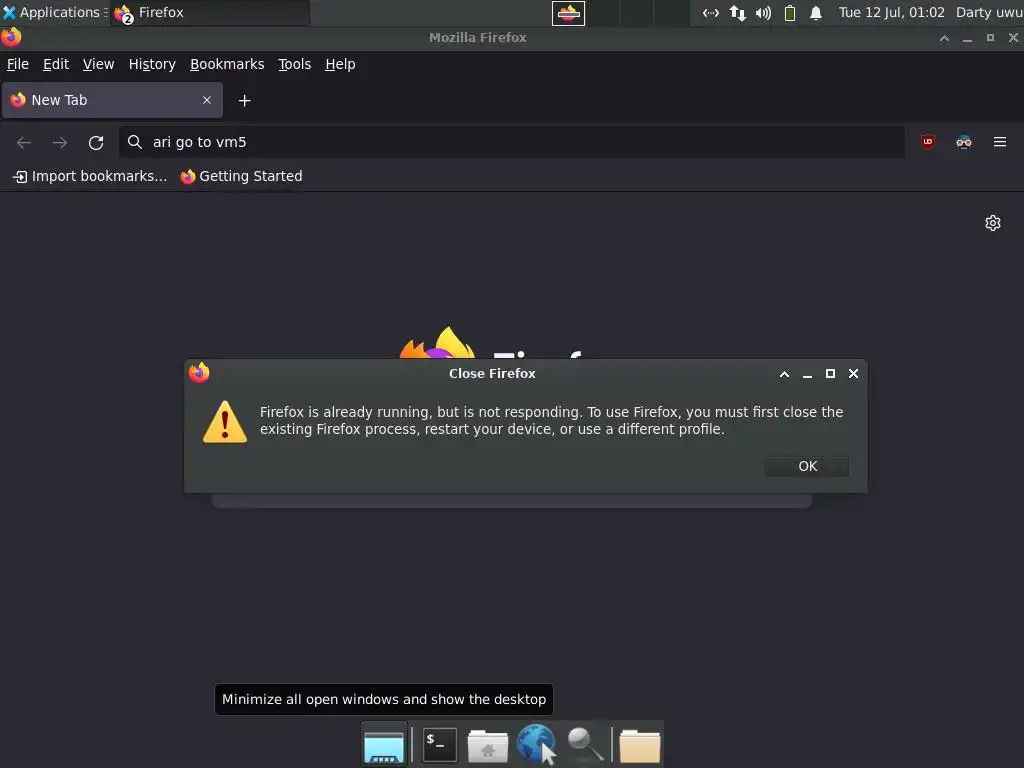Click the workspace switcher in top panel

(x=620, y=13)
